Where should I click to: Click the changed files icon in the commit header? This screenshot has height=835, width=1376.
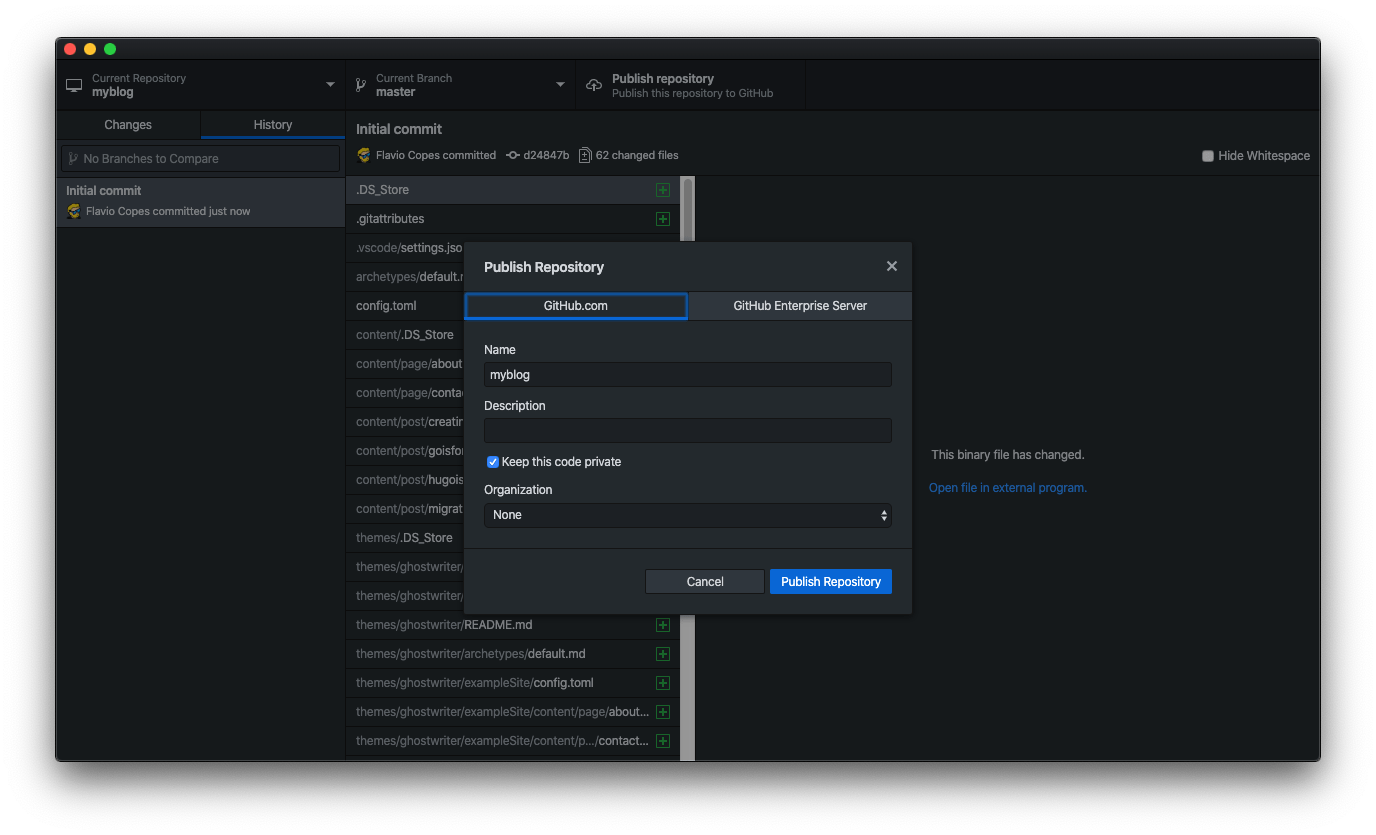click(x=585, y=155)
